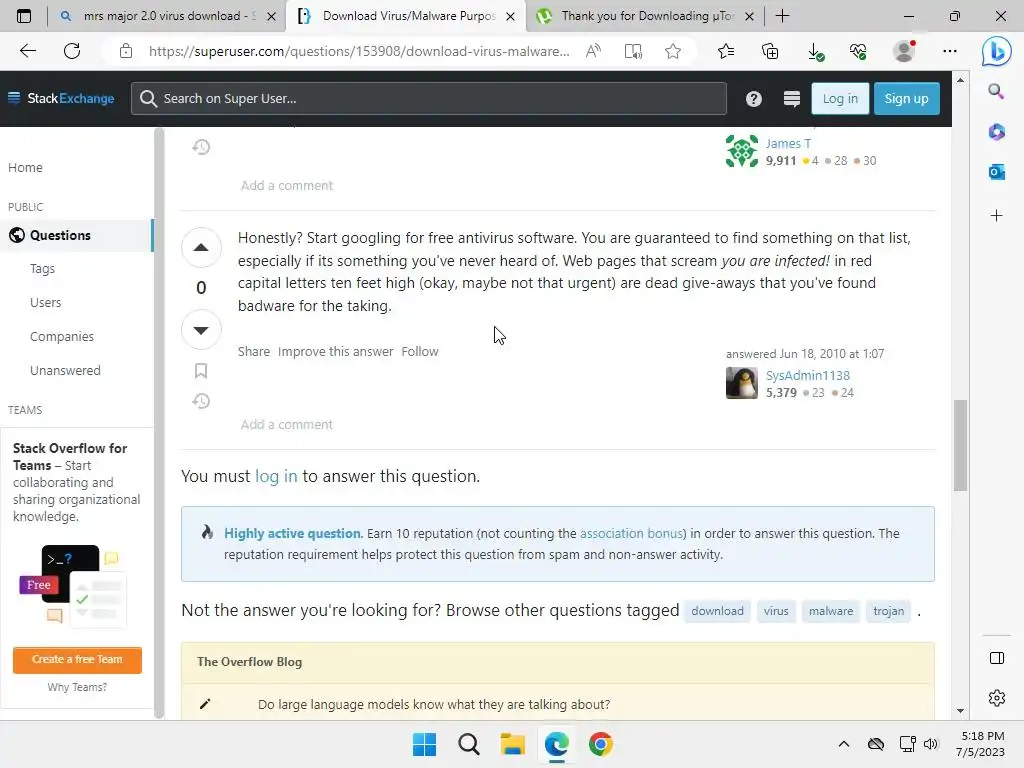
Task: Open Questions in left navigation
Action: (x=76, y=235)
